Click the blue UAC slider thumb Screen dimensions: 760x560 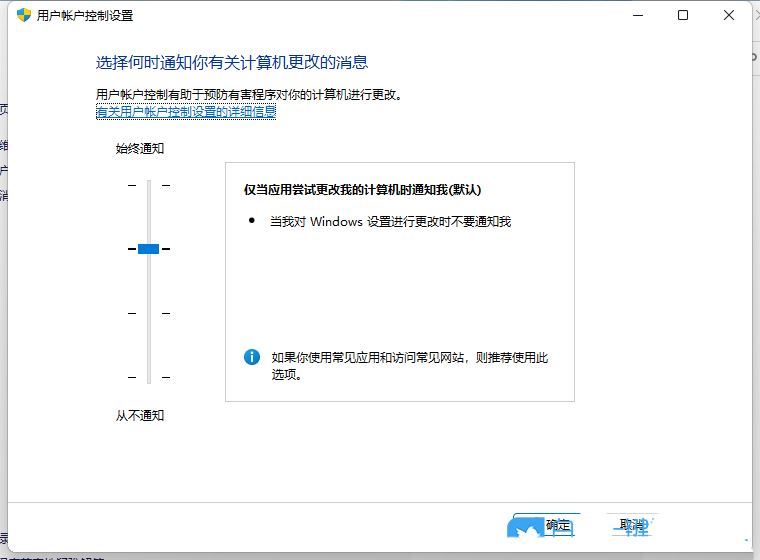tap(148, 249)
